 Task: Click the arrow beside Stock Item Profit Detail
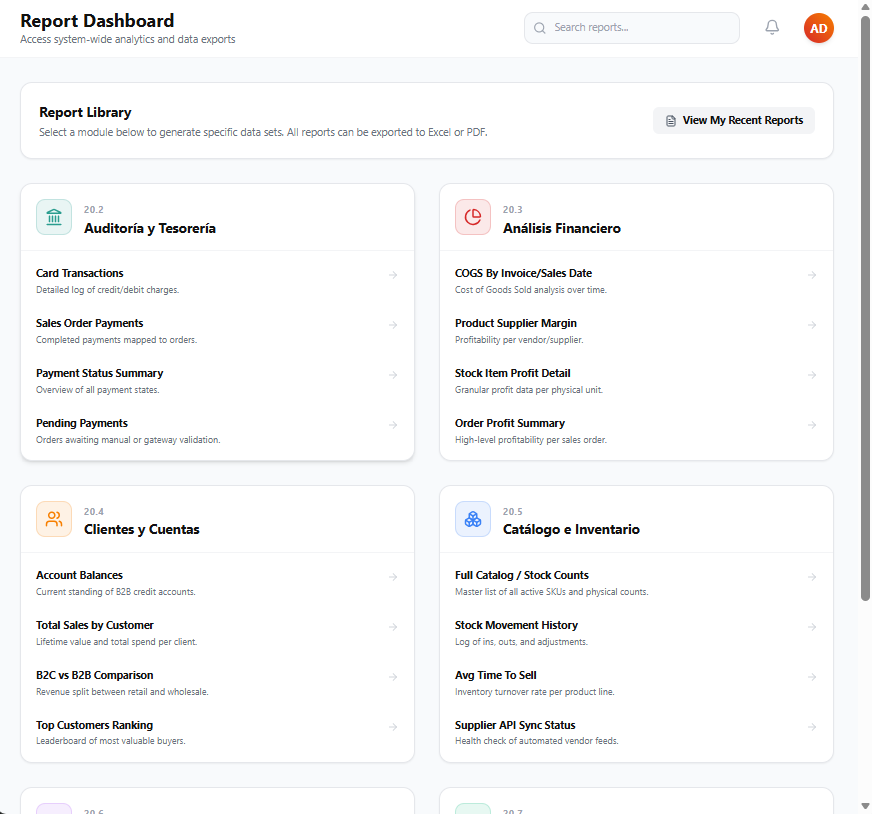(812, 375)
